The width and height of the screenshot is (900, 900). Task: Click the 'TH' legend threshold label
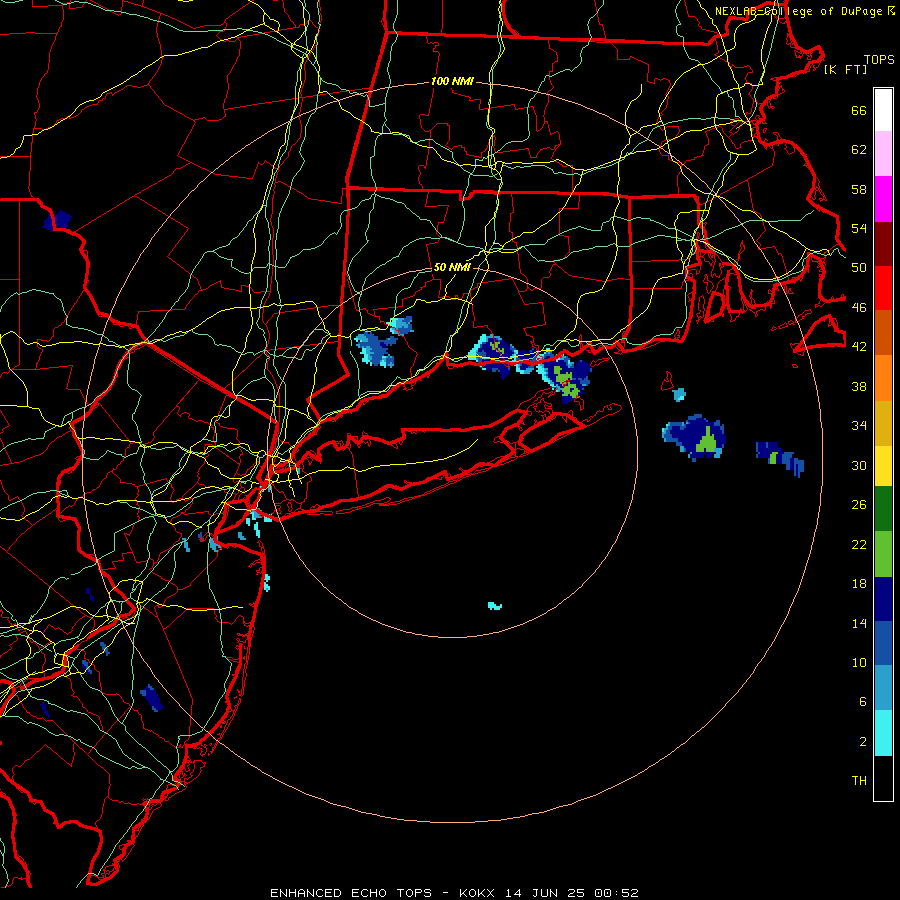coord(859,781)
